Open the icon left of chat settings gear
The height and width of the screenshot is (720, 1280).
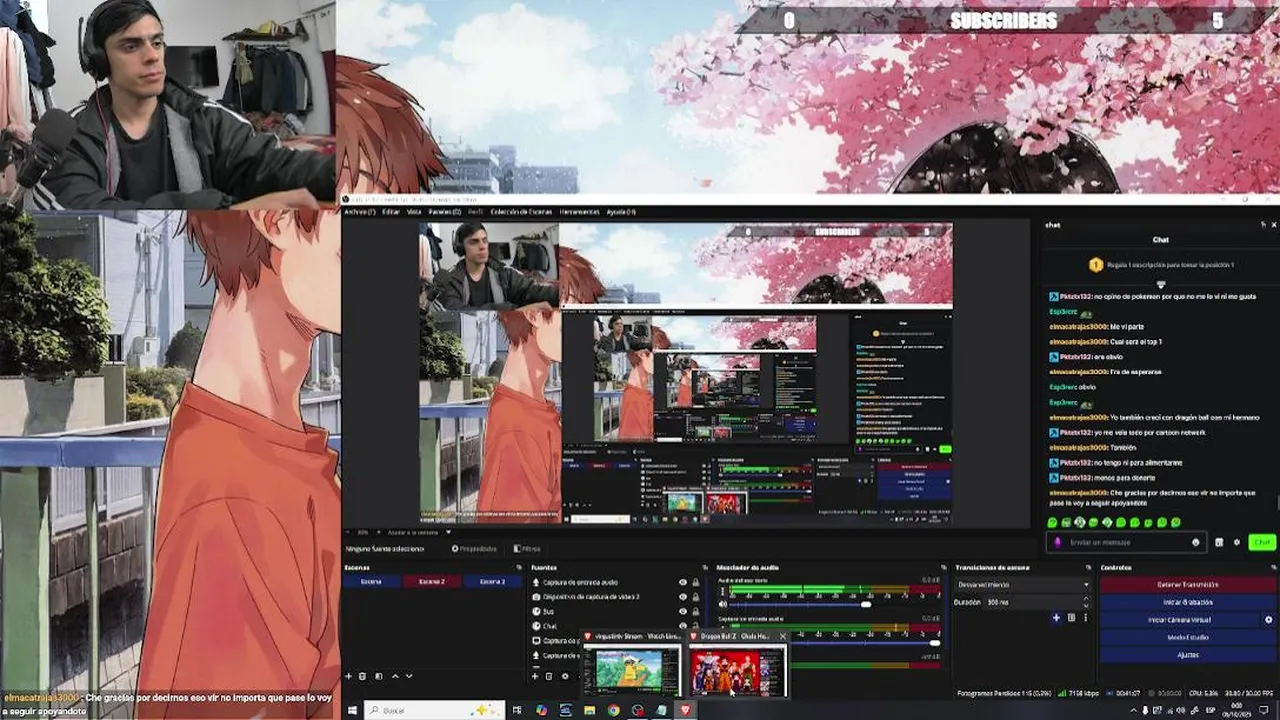coord(1219,542)
